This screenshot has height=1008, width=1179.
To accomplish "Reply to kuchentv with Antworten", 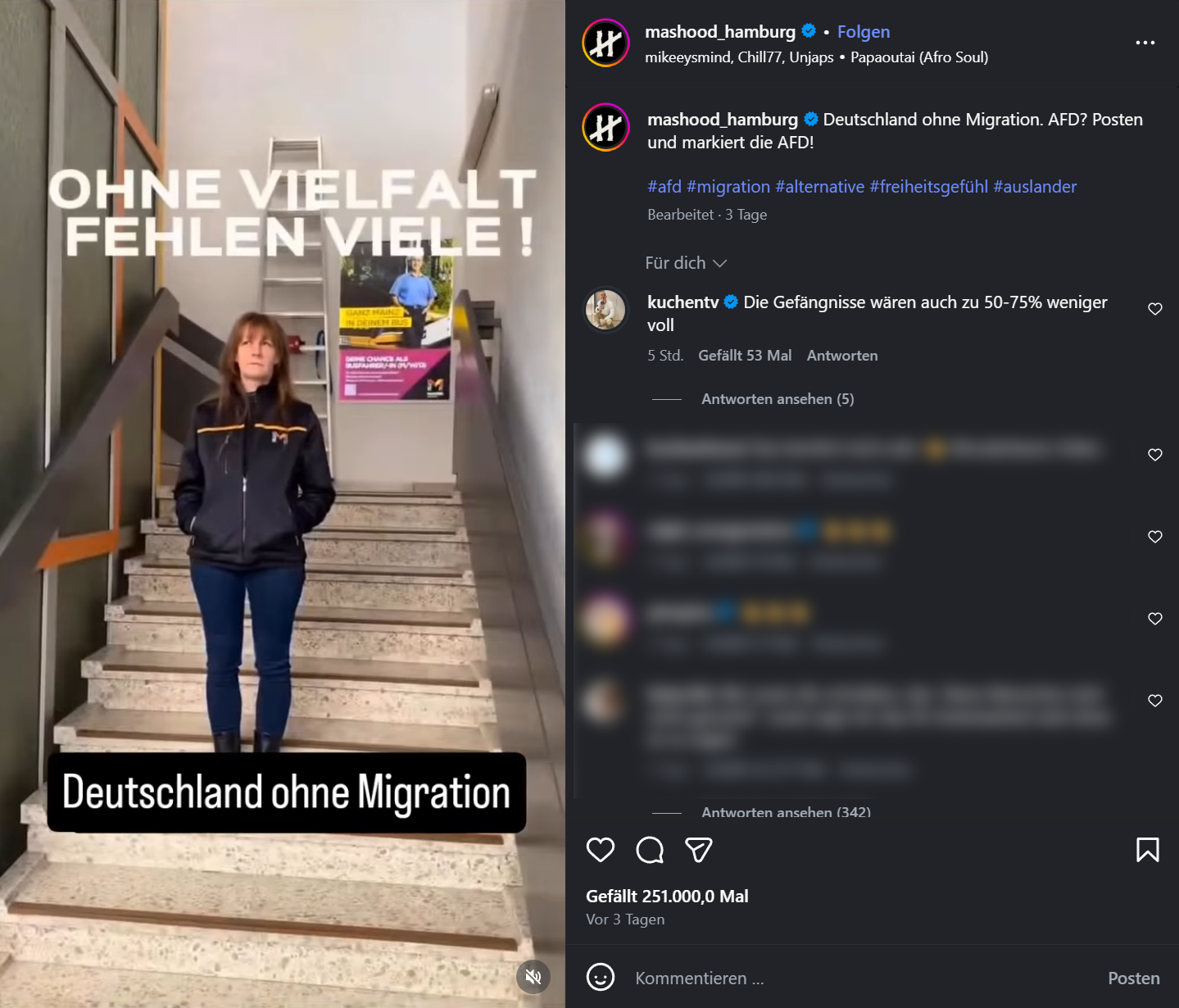I will 842,356.
